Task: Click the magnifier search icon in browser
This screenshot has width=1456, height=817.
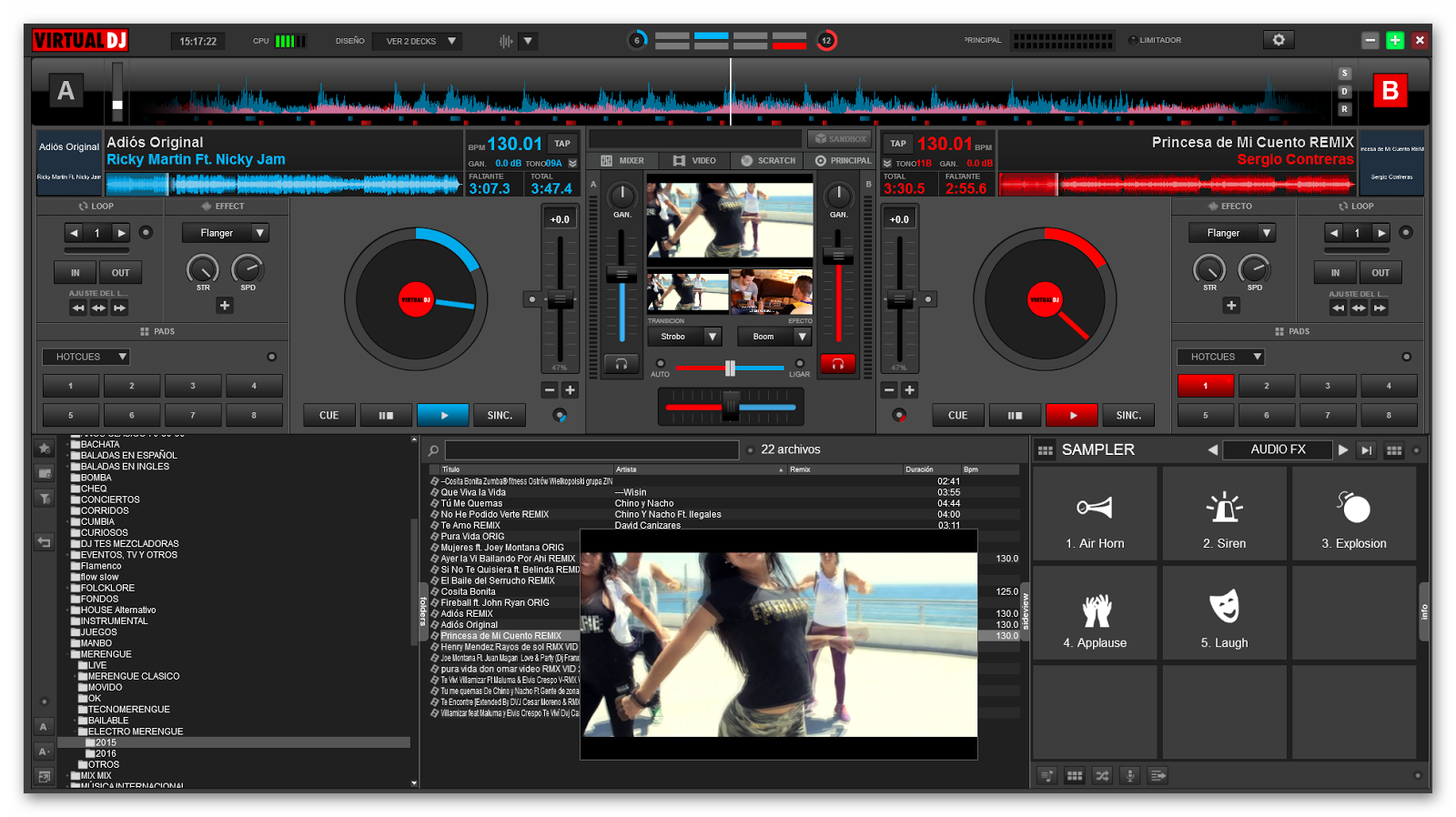Action: (434, 450)
